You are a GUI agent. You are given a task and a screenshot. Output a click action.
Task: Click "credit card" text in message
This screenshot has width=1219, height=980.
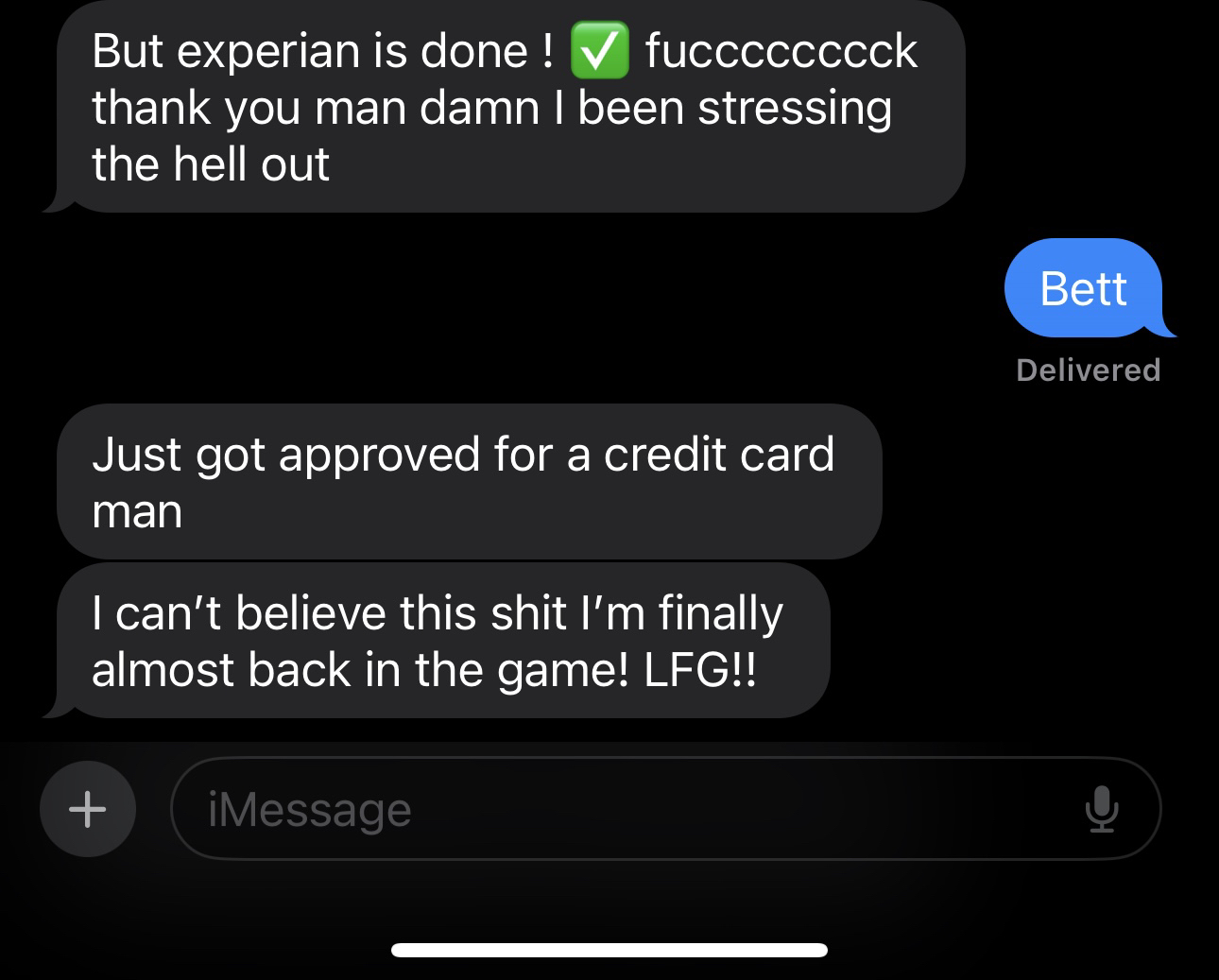(x=719, y=455)
